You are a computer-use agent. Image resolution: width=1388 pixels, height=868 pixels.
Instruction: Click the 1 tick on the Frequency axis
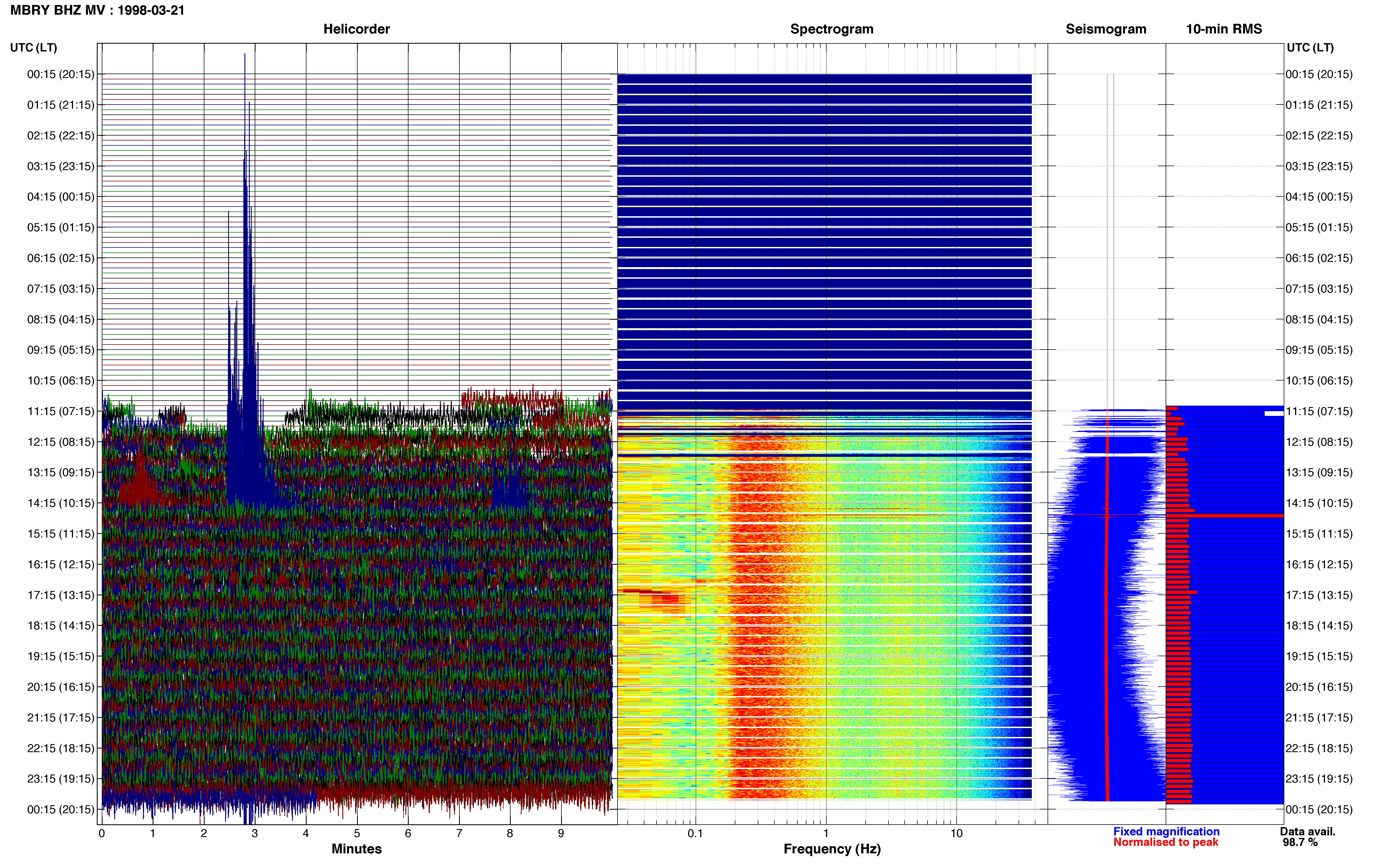[826, 833]
